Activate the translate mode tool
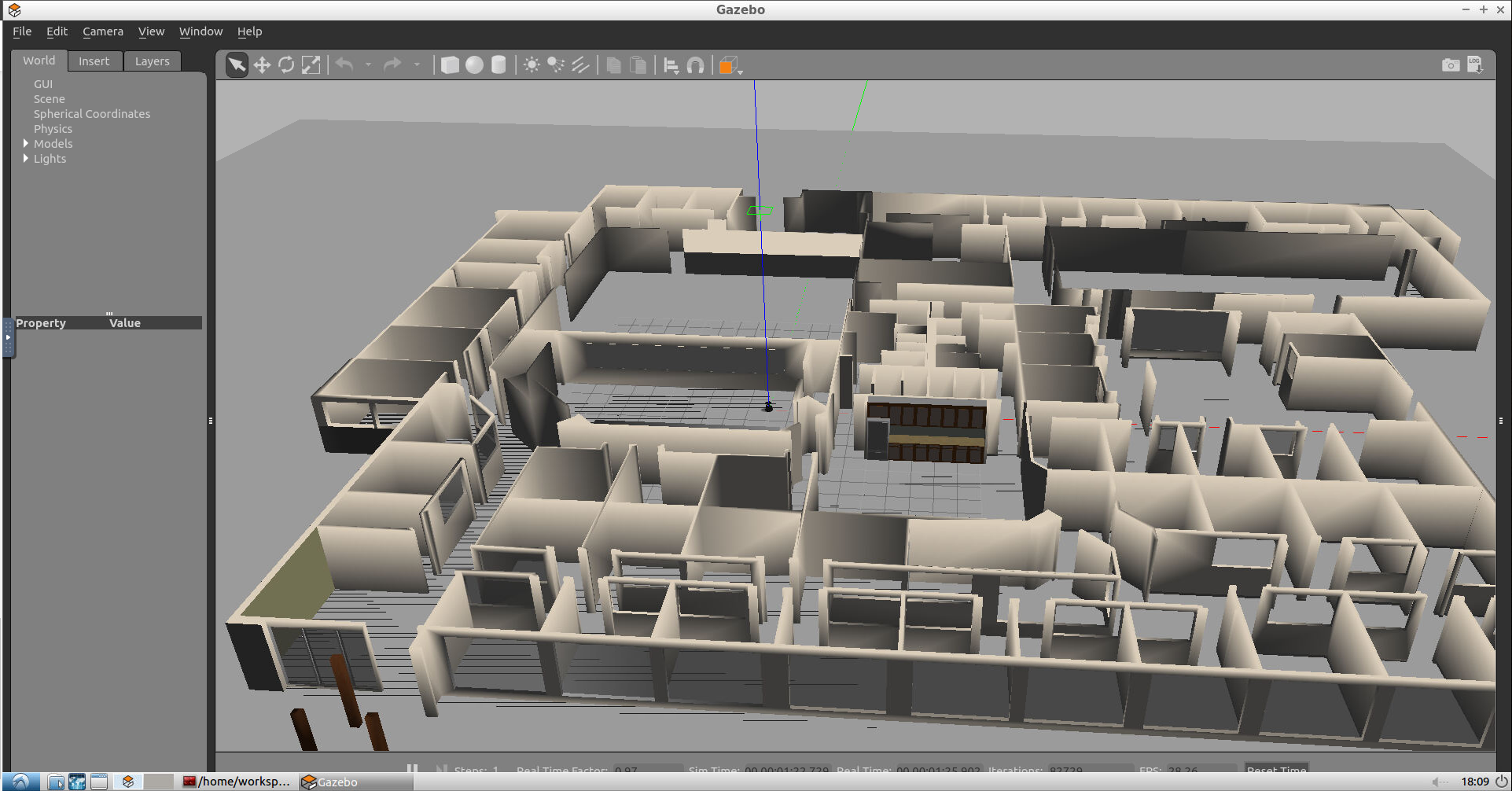Image resolution: width=1512 pixels, height=791 pixels. point(262,65)
